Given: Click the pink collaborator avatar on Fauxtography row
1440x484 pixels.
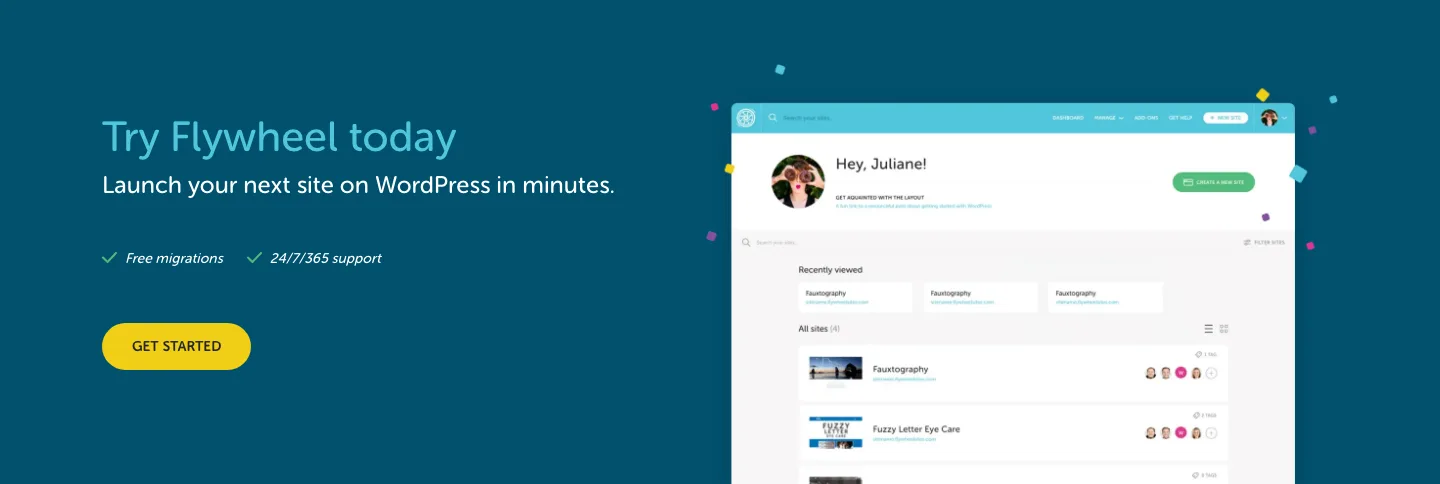Looking at the screenshot, I should [x=1181, y=373].
